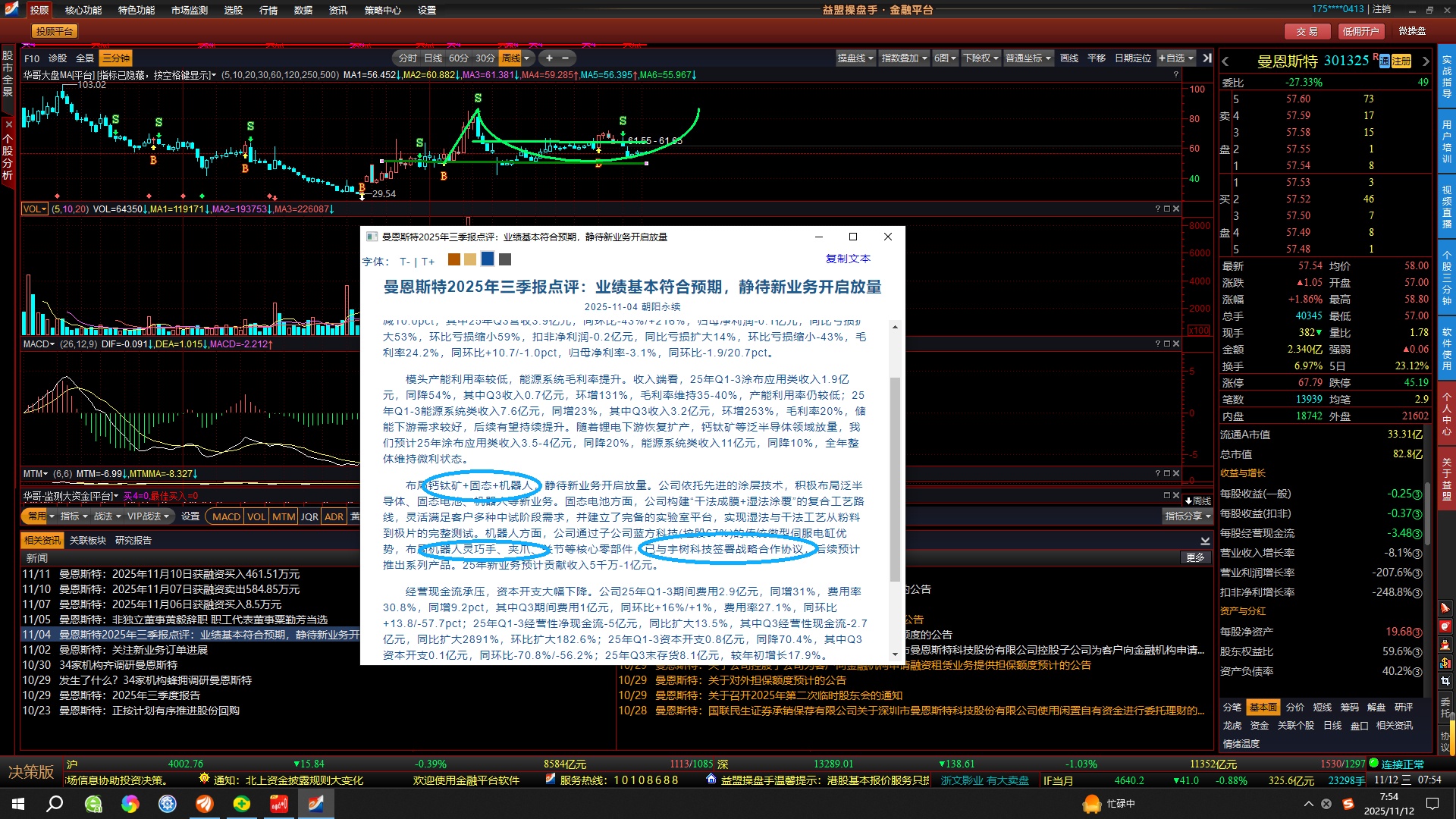Click the red 交易 button
The height and width of the screenshot is (819, 1456).
click(1307, 31)
